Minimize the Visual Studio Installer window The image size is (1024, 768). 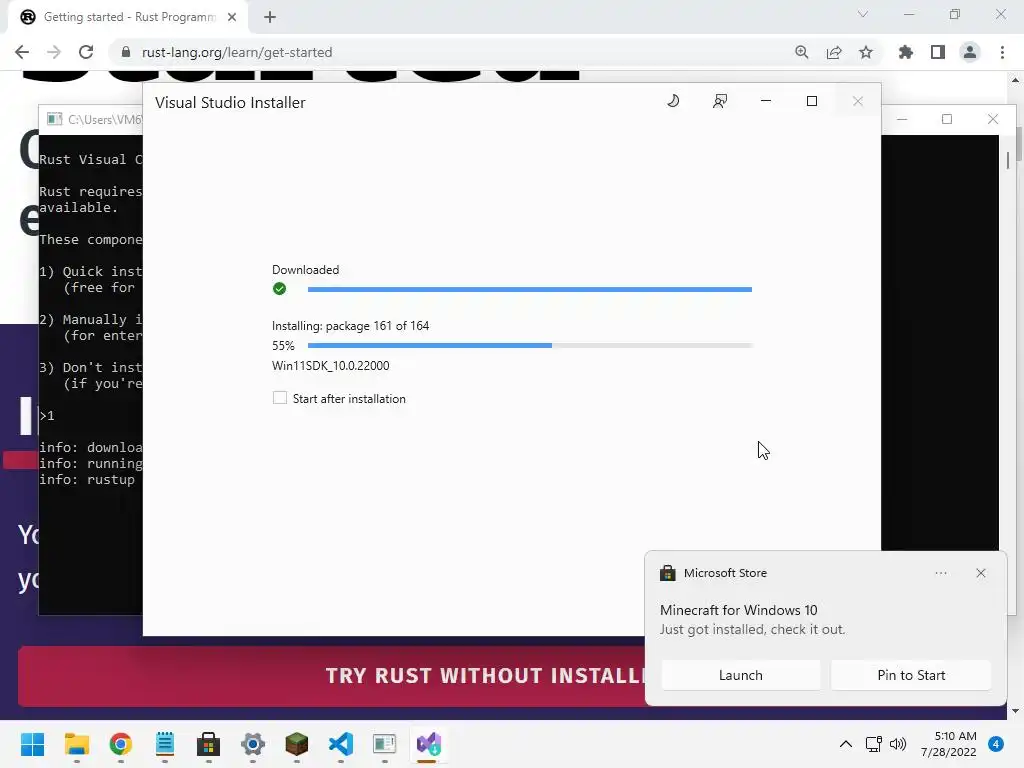click(x=766, y=101)
